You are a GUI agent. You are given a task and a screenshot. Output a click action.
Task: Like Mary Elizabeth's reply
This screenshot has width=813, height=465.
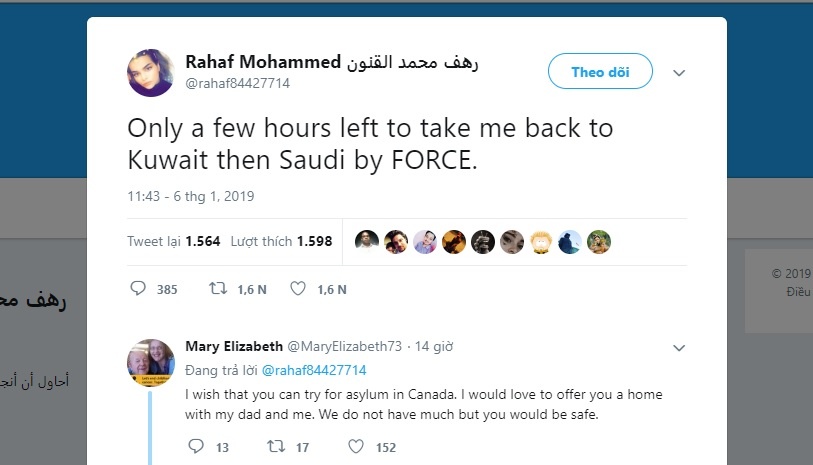[355, 446]
